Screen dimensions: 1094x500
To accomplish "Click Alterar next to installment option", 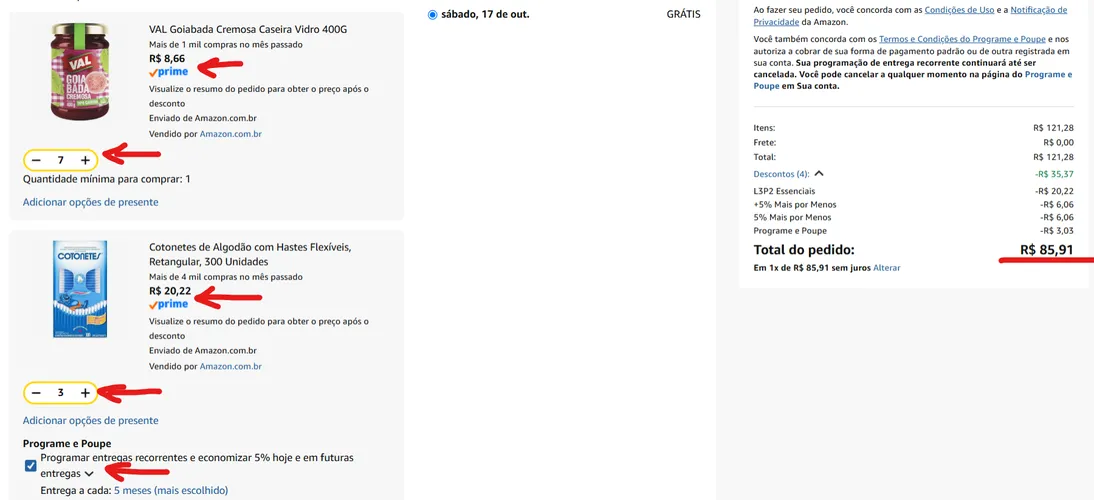I will click(x=887, y=268).
